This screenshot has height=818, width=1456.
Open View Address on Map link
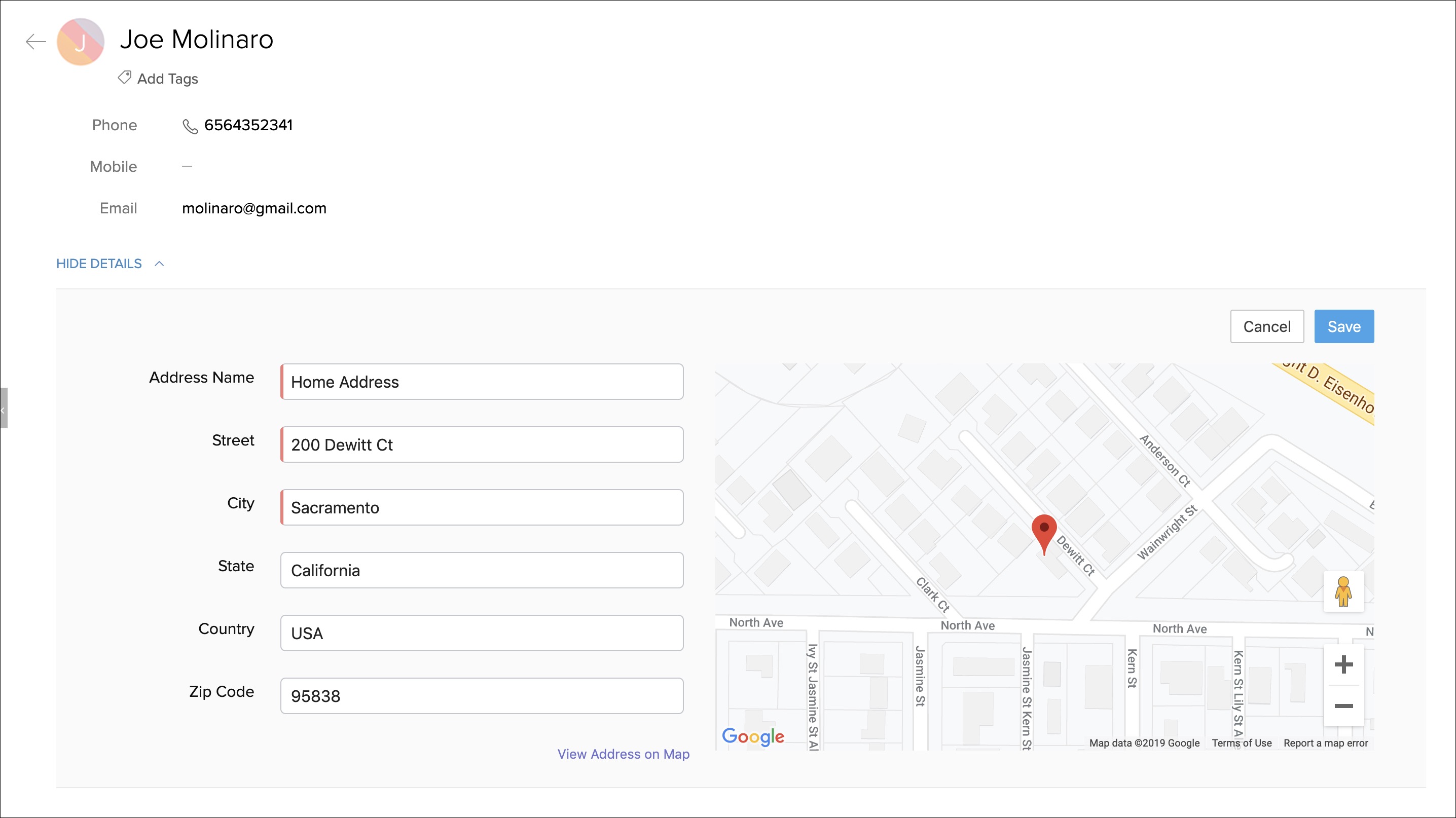[623, 754]
